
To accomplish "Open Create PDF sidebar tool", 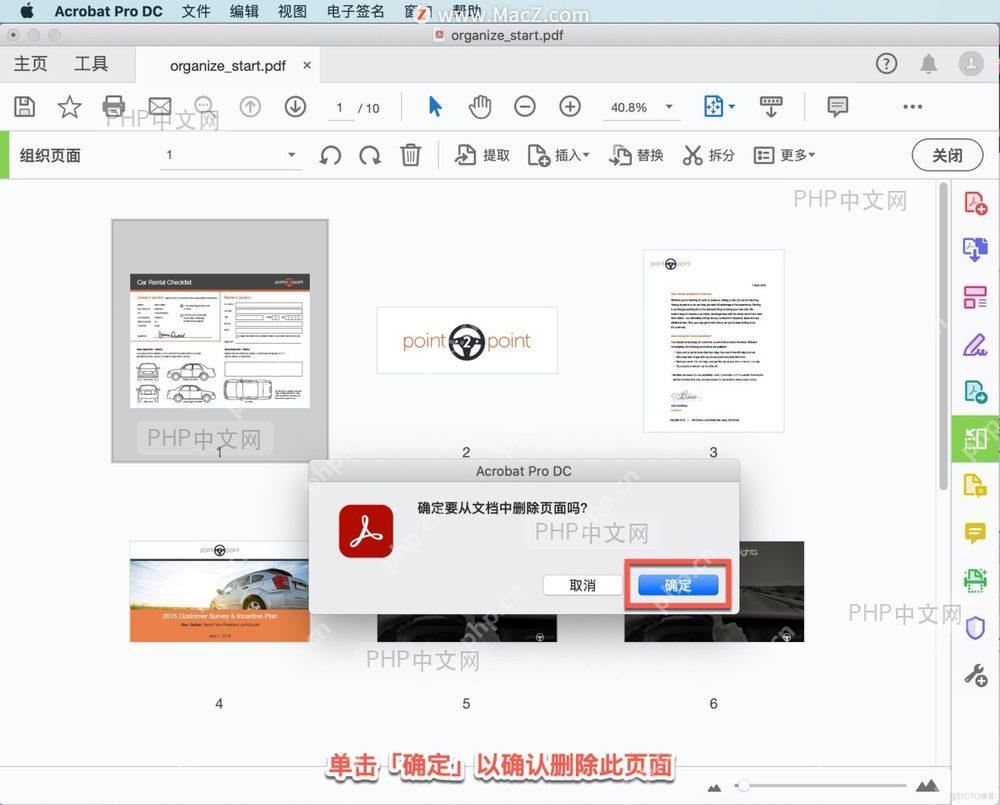I will (x=975, y=203).
